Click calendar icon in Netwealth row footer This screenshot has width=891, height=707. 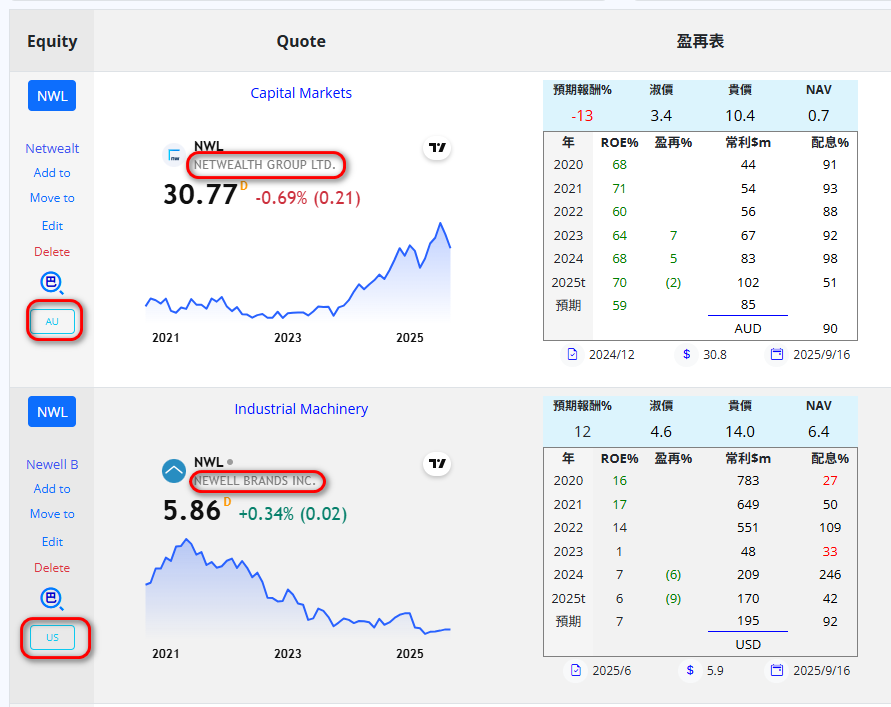point(776,355)
